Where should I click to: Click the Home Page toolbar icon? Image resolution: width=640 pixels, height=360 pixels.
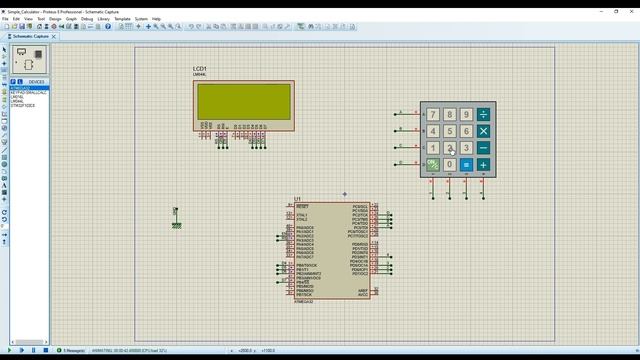[x=40, y=27]
